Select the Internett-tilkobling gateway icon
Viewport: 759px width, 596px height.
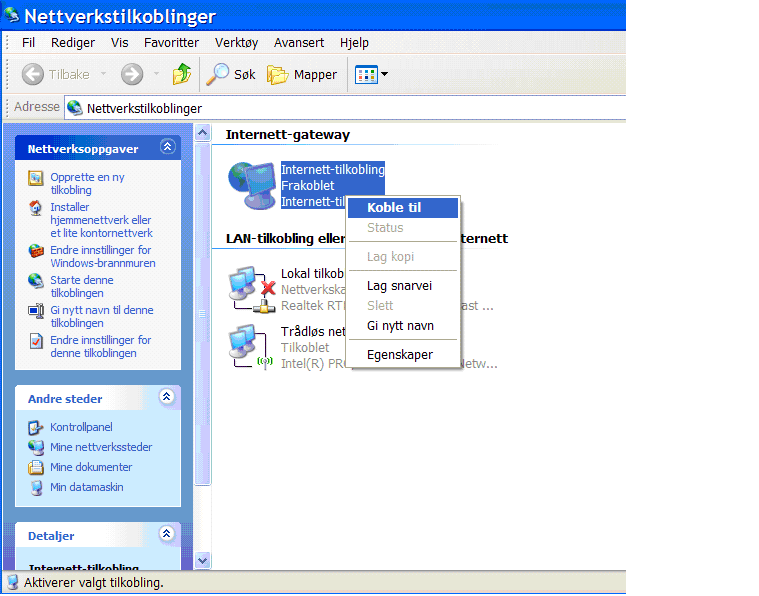pyautogui.click(x=252, y=185)
